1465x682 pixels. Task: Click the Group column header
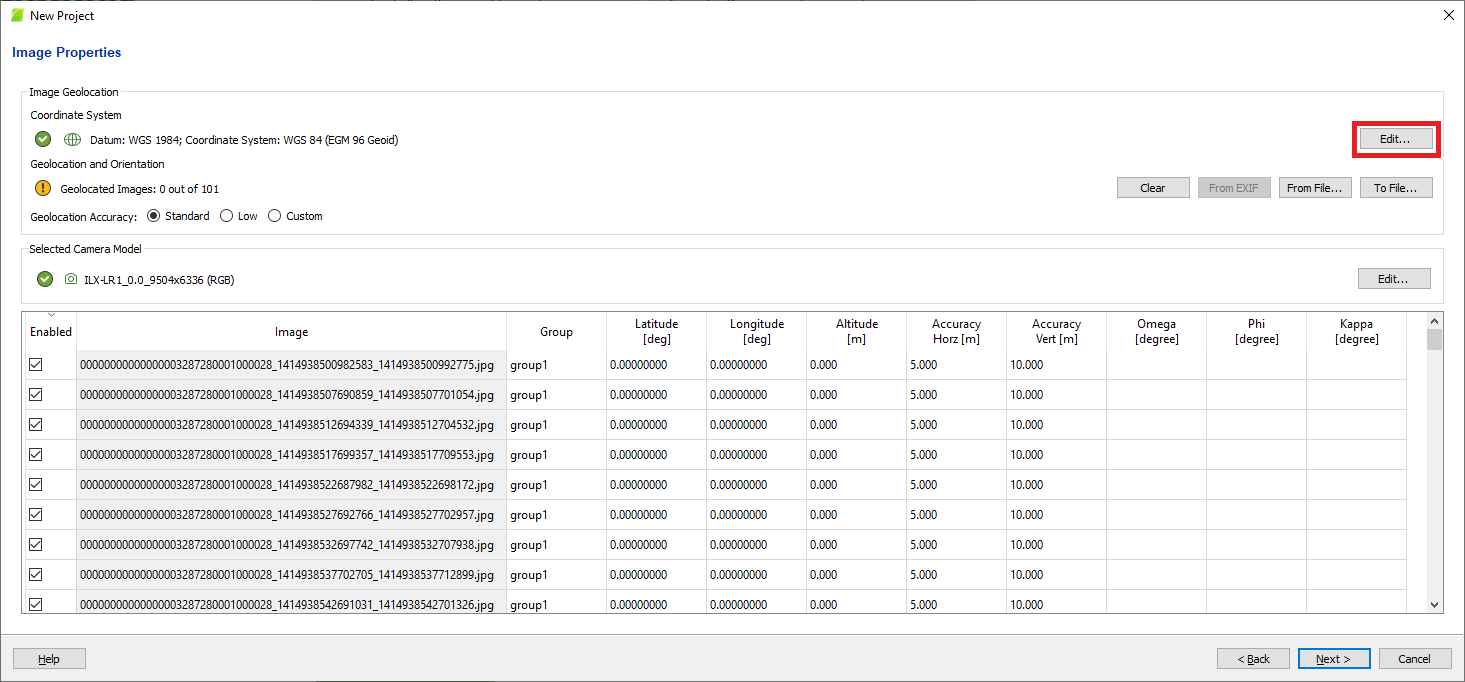(556, 332)
